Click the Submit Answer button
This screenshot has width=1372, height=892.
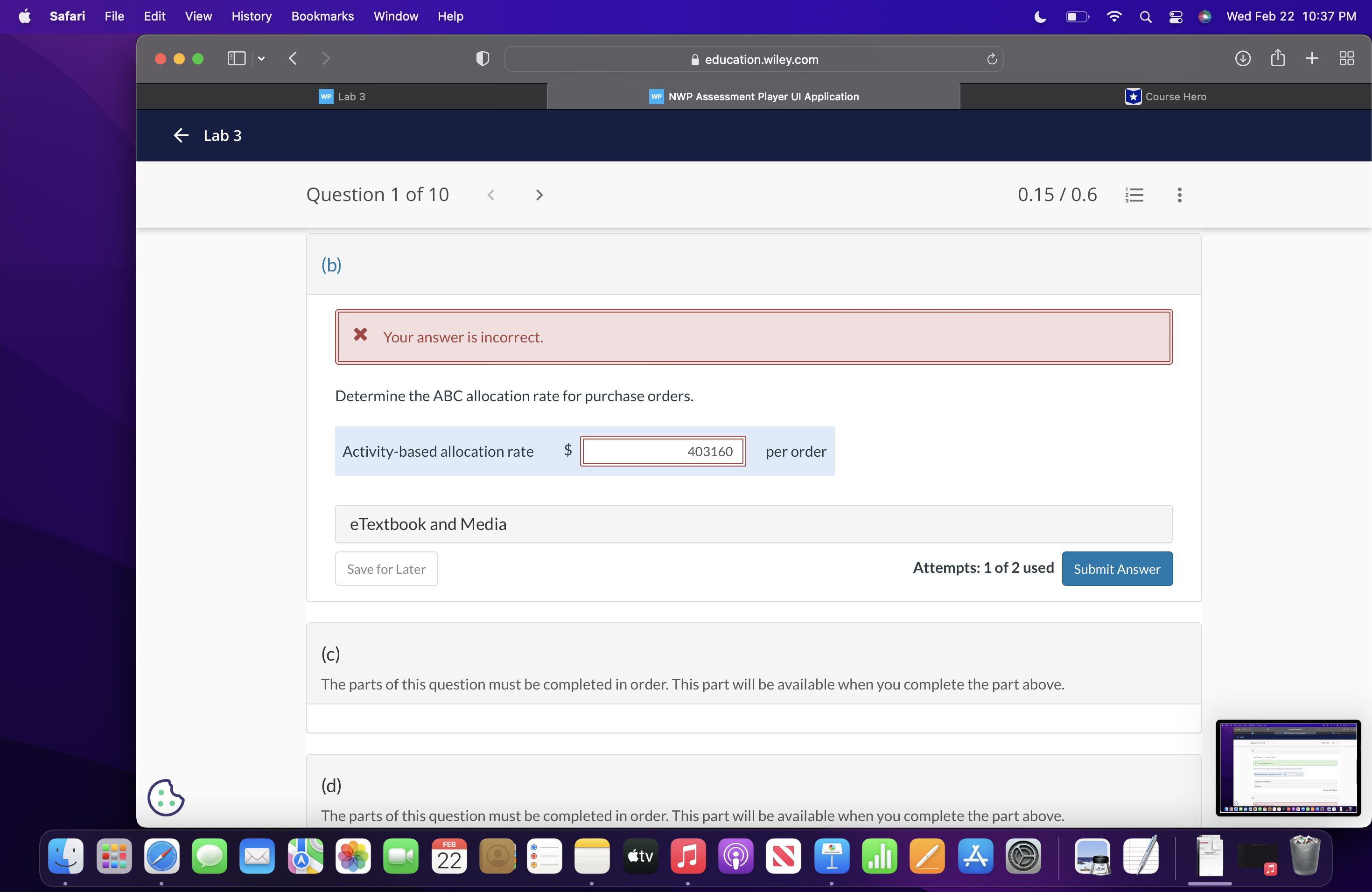coord(1117,568)
